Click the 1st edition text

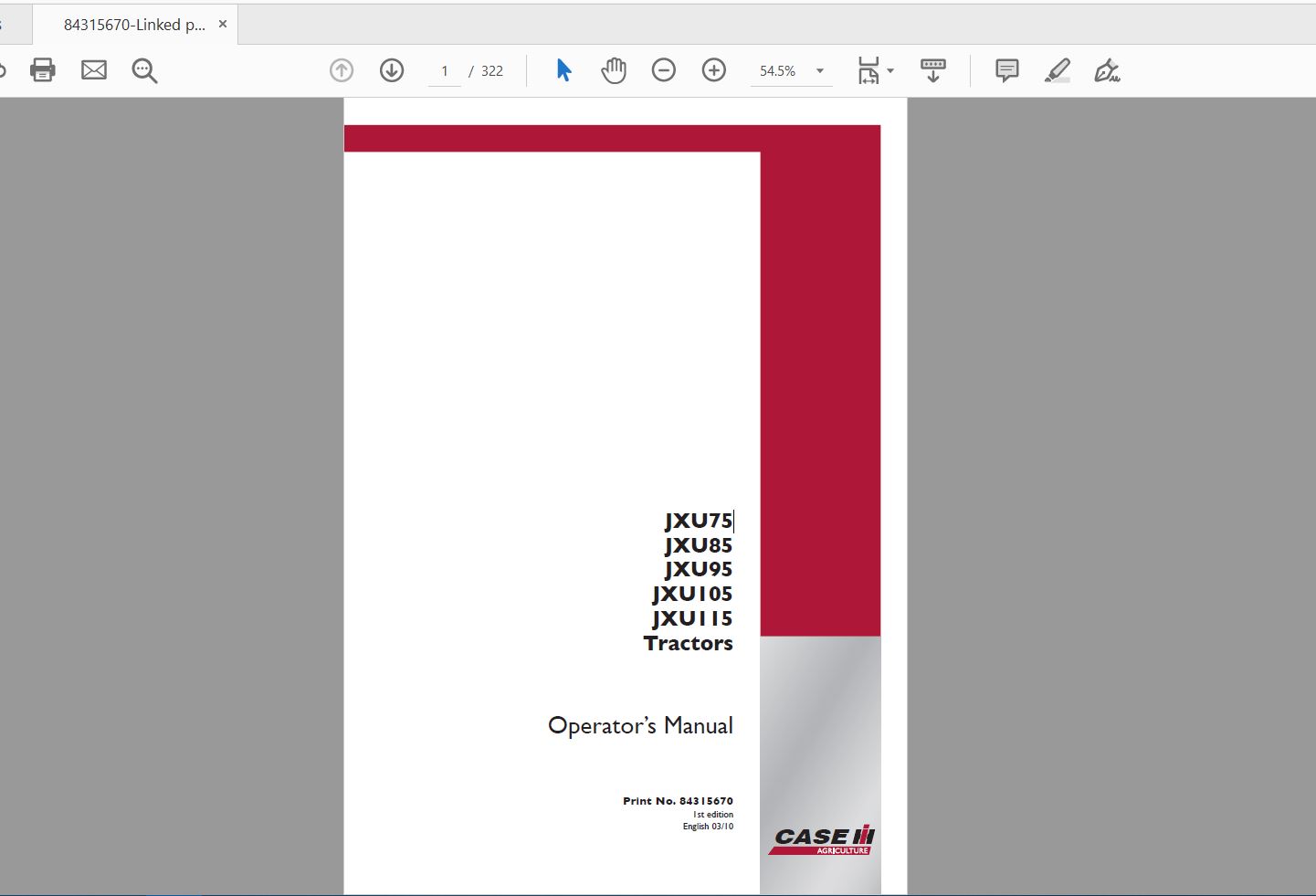(713, 815)
